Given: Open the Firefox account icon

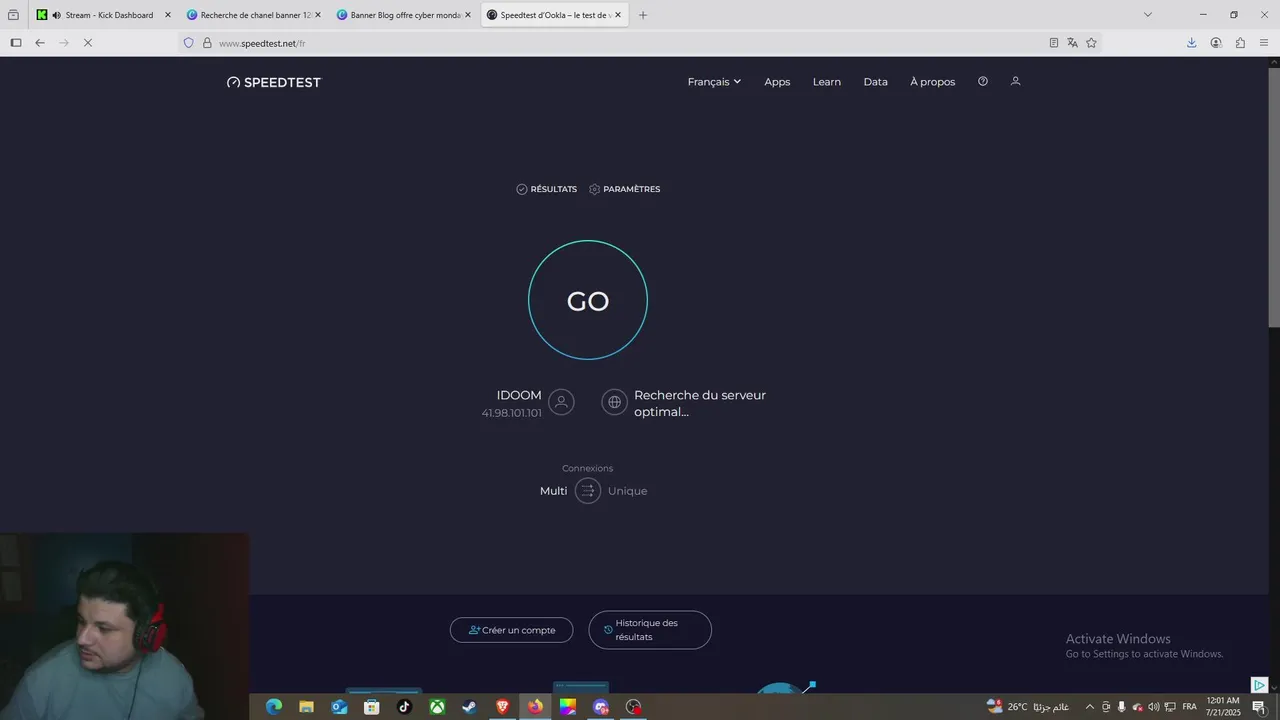Looking at the screenshot, I should click(1216, 43).
